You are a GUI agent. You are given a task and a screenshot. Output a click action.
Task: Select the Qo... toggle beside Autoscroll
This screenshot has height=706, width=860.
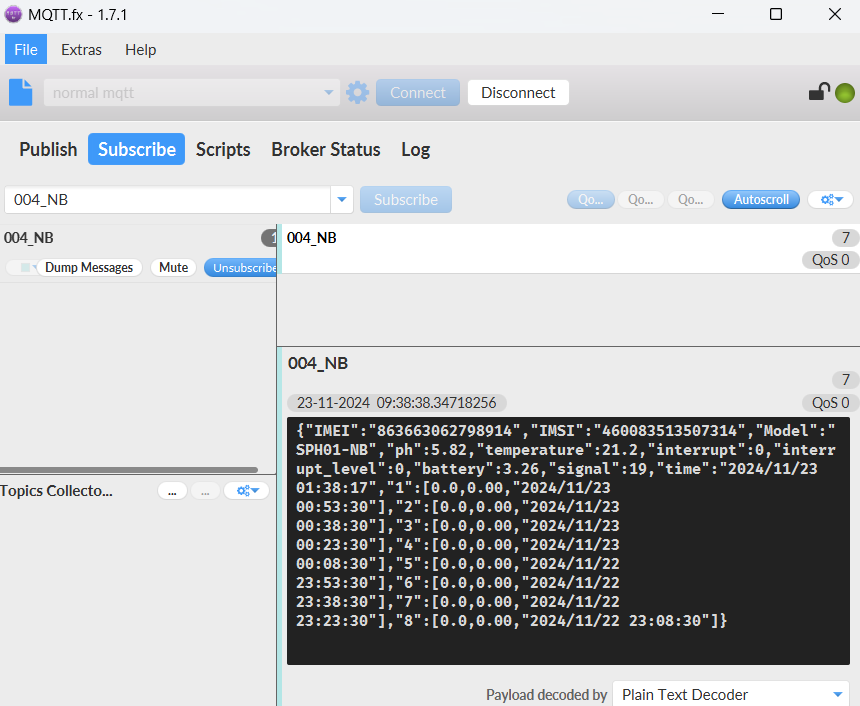691,200
